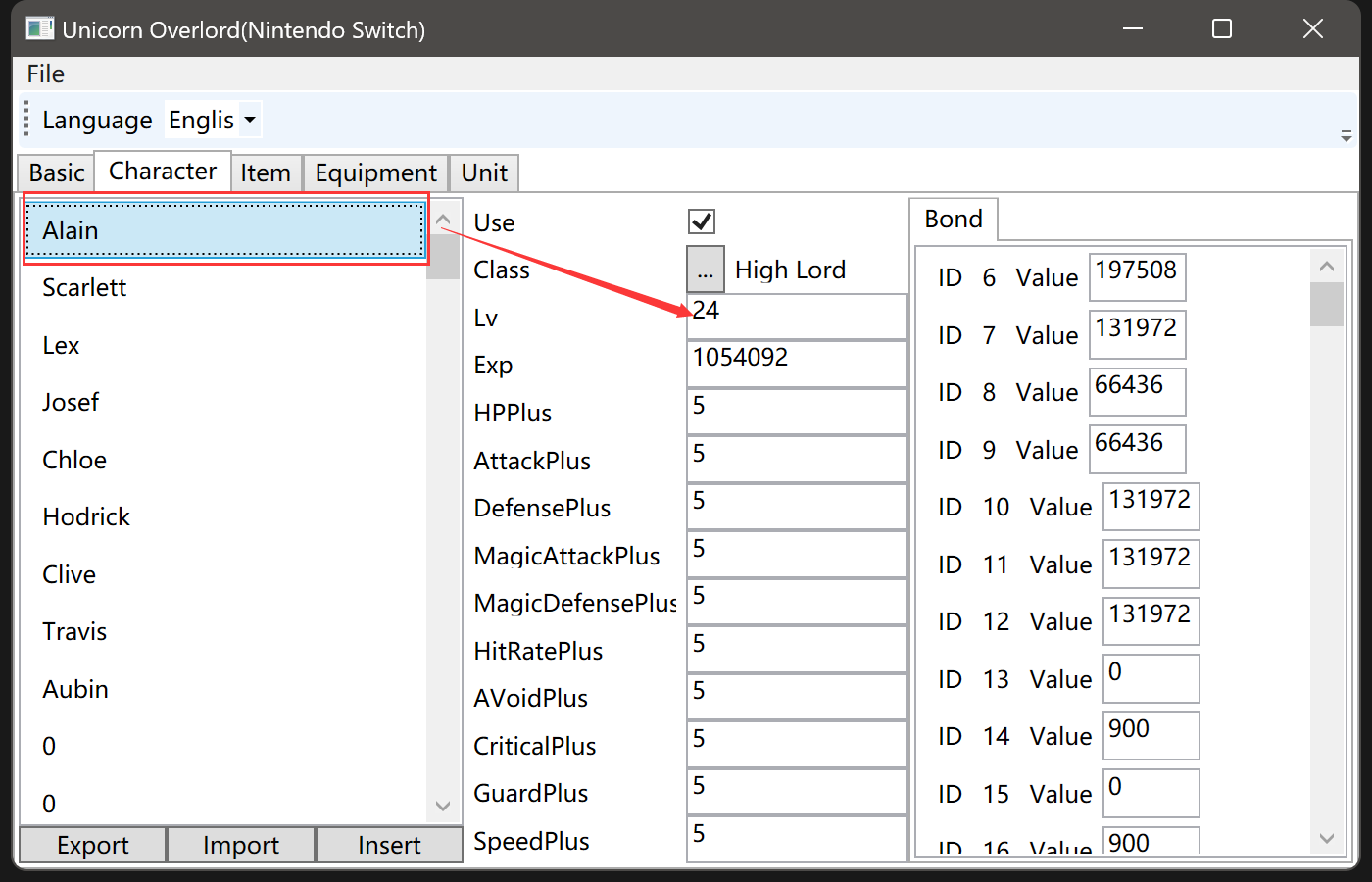Expand the toolbar overflow arrow
The height and width of the screenshot is (882, 1372).
pos(1347,136)
